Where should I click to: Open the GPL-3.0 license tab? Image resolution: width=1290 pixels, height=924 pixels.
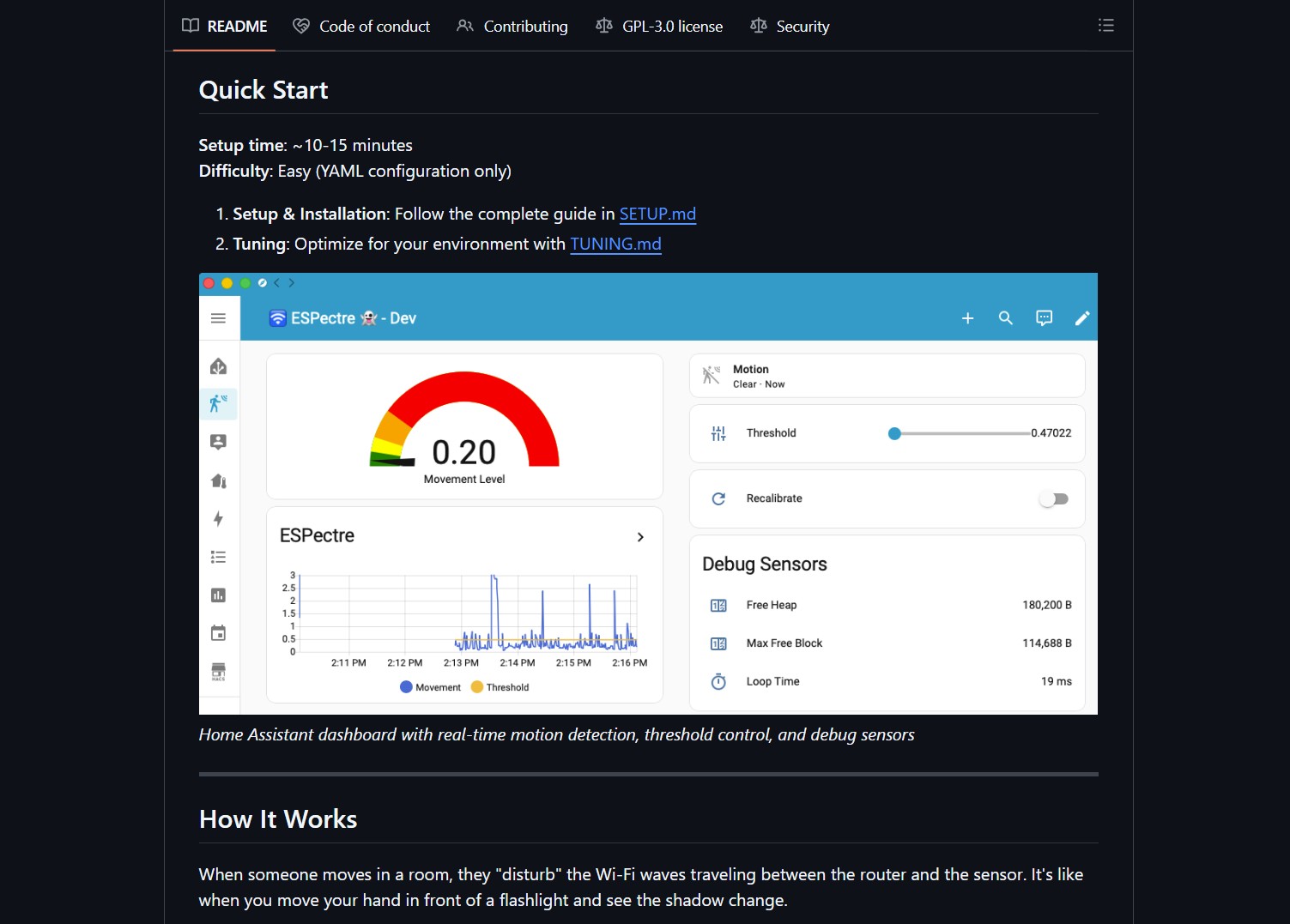(659, 27)
